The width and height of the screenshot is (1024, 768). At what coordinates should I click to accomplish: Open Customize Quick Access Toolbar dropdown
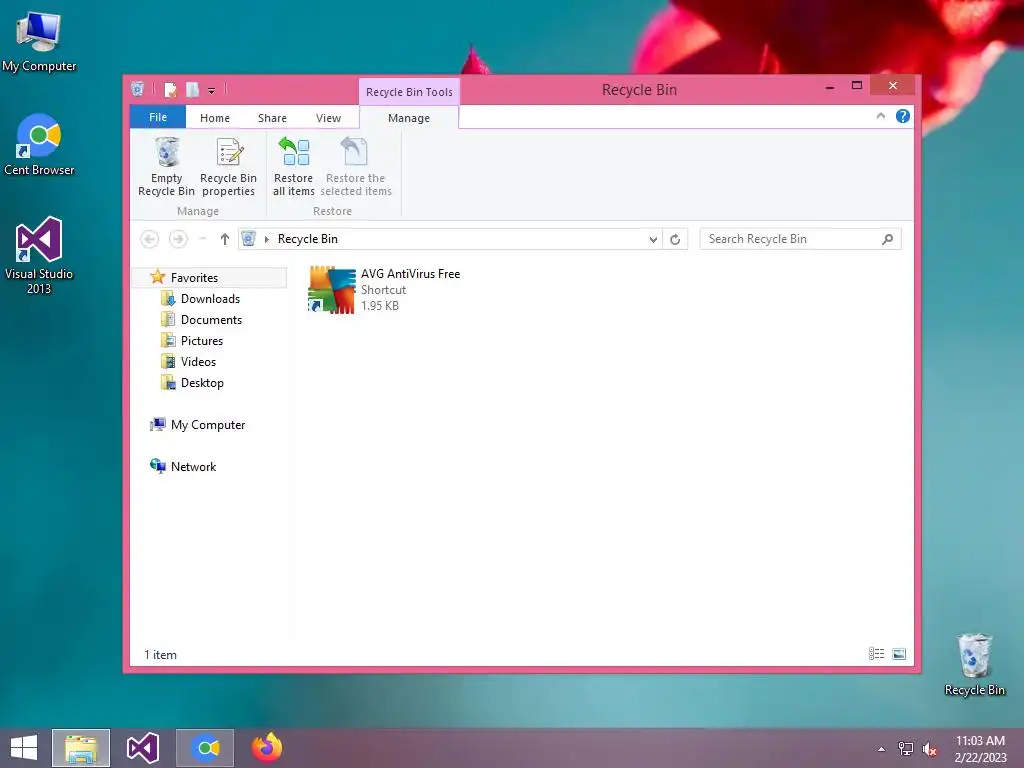point(212,91)
